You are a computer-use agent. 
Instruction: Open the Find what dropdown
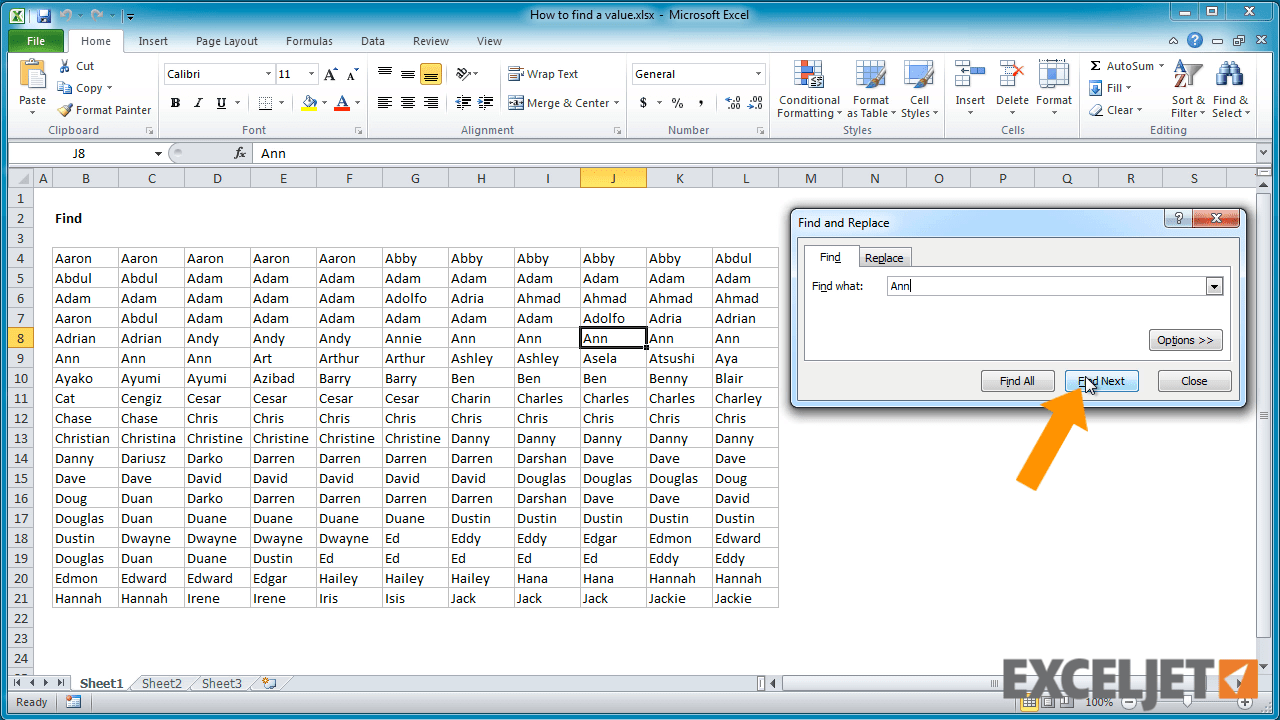pyautogui.click(x=1214, y=286)
